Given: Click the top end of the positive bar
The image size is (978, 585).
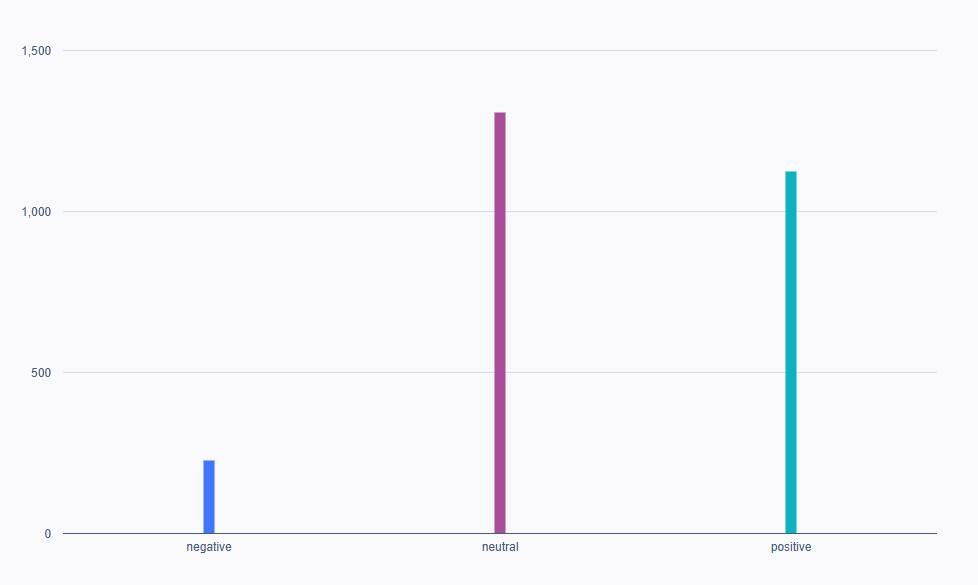Looking at the screenshot, I should click(x=791, y=174).
